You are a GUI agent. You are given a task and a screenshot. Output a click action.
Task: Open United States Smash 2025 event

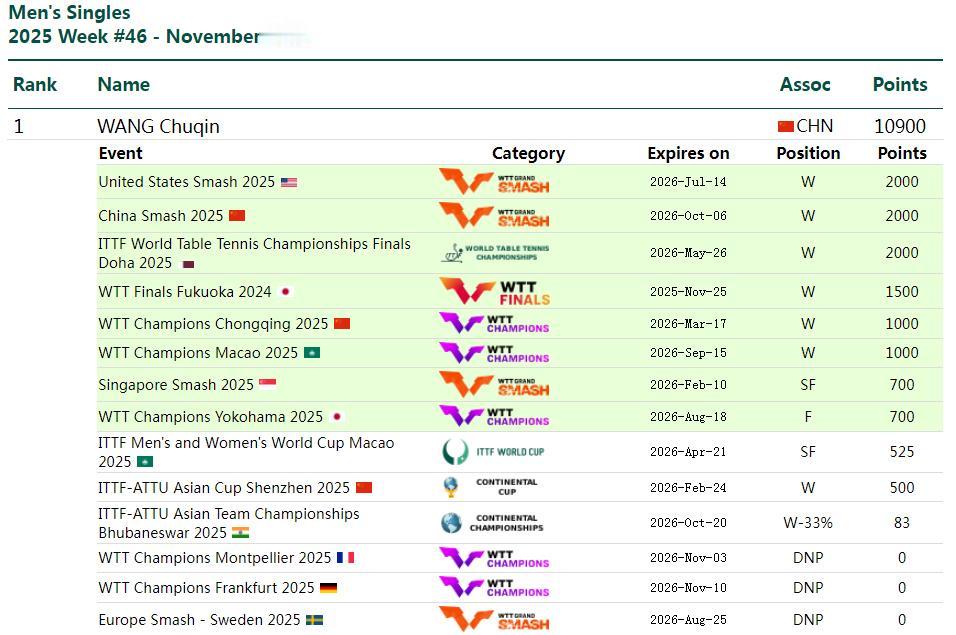click(x=187, y=182)
